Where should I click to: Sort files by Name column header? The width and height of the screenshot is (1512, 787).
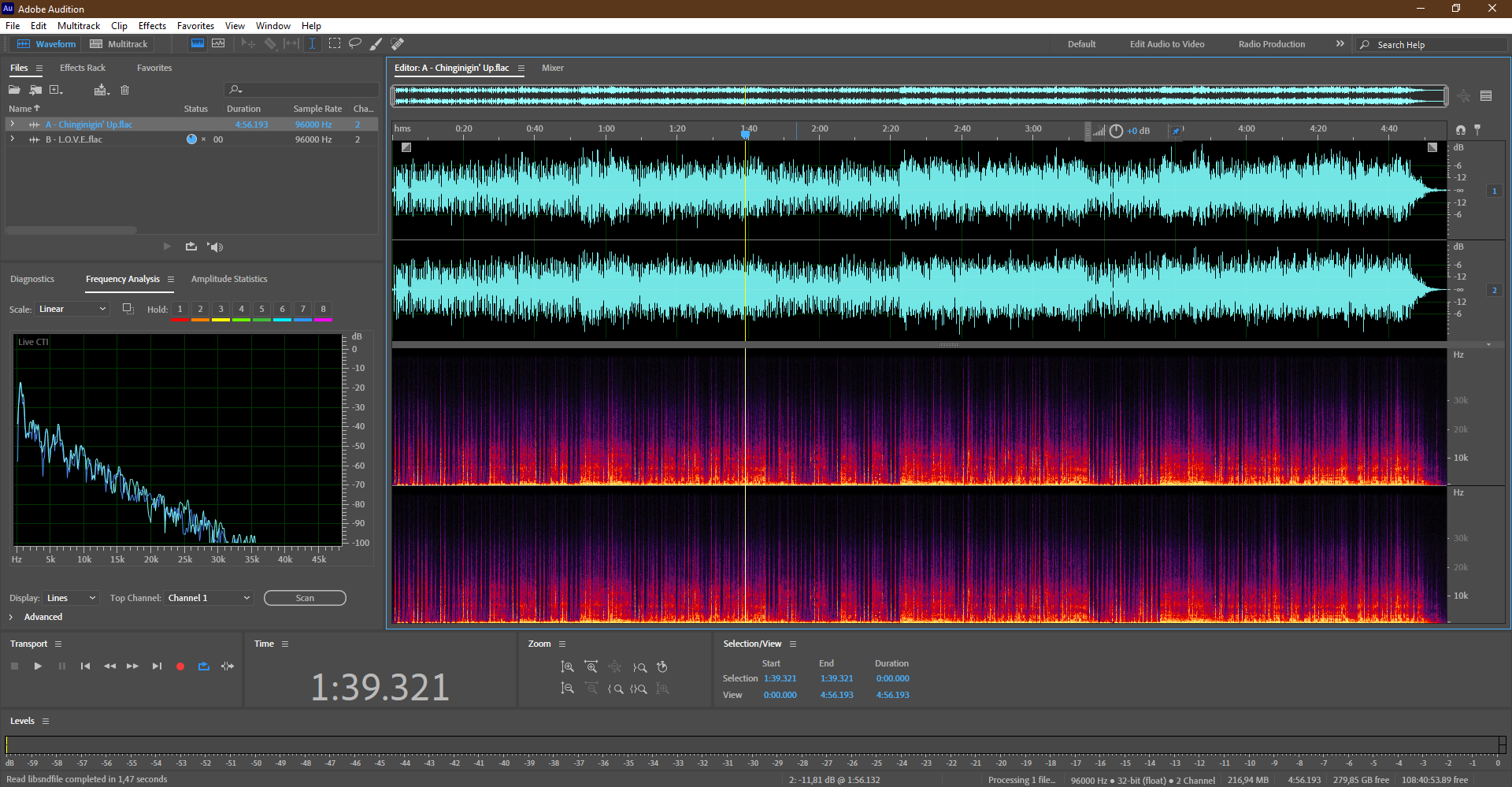coord(24,109)
